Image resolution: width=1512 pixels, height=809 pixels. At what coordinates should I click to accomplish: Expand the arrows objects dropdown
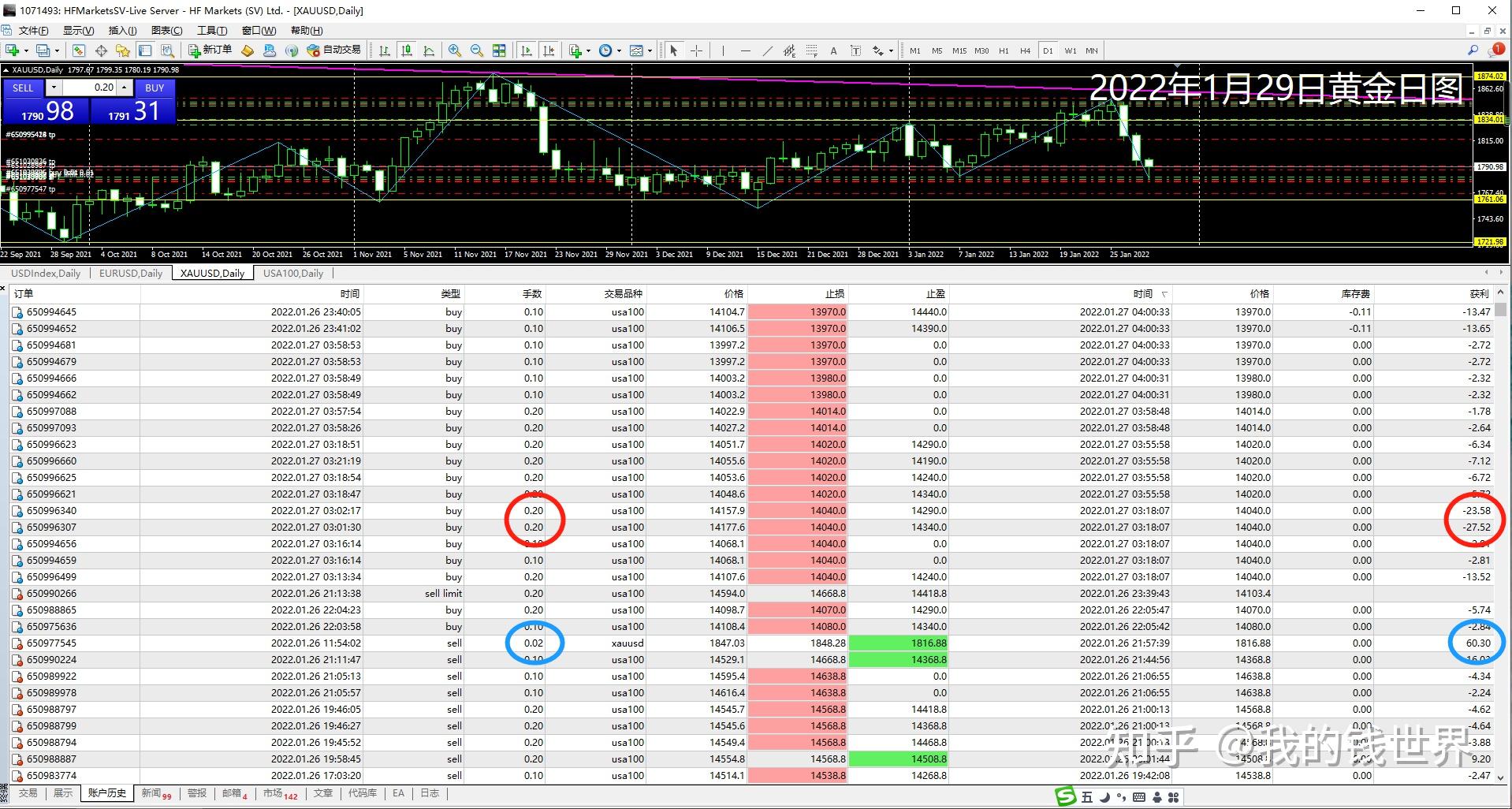[x=891, y=50]
